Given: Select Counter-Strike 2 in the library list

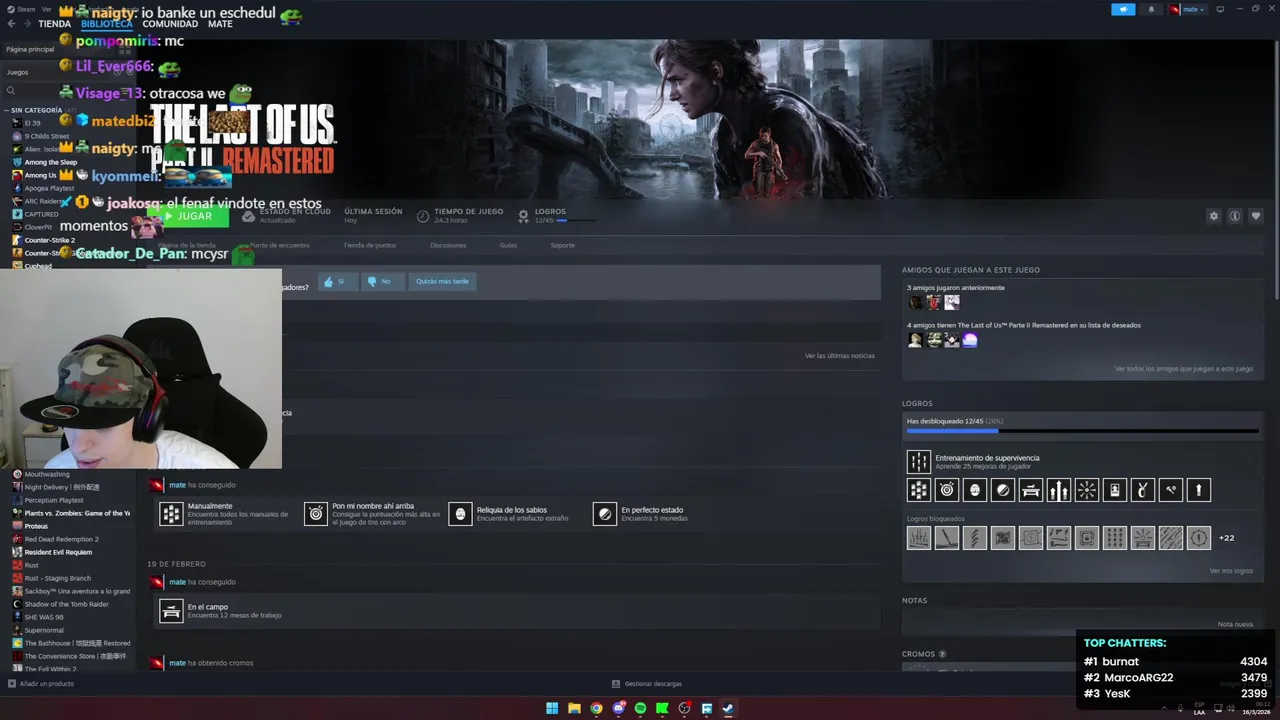Looking at the screenshot, I should [49, 240].
